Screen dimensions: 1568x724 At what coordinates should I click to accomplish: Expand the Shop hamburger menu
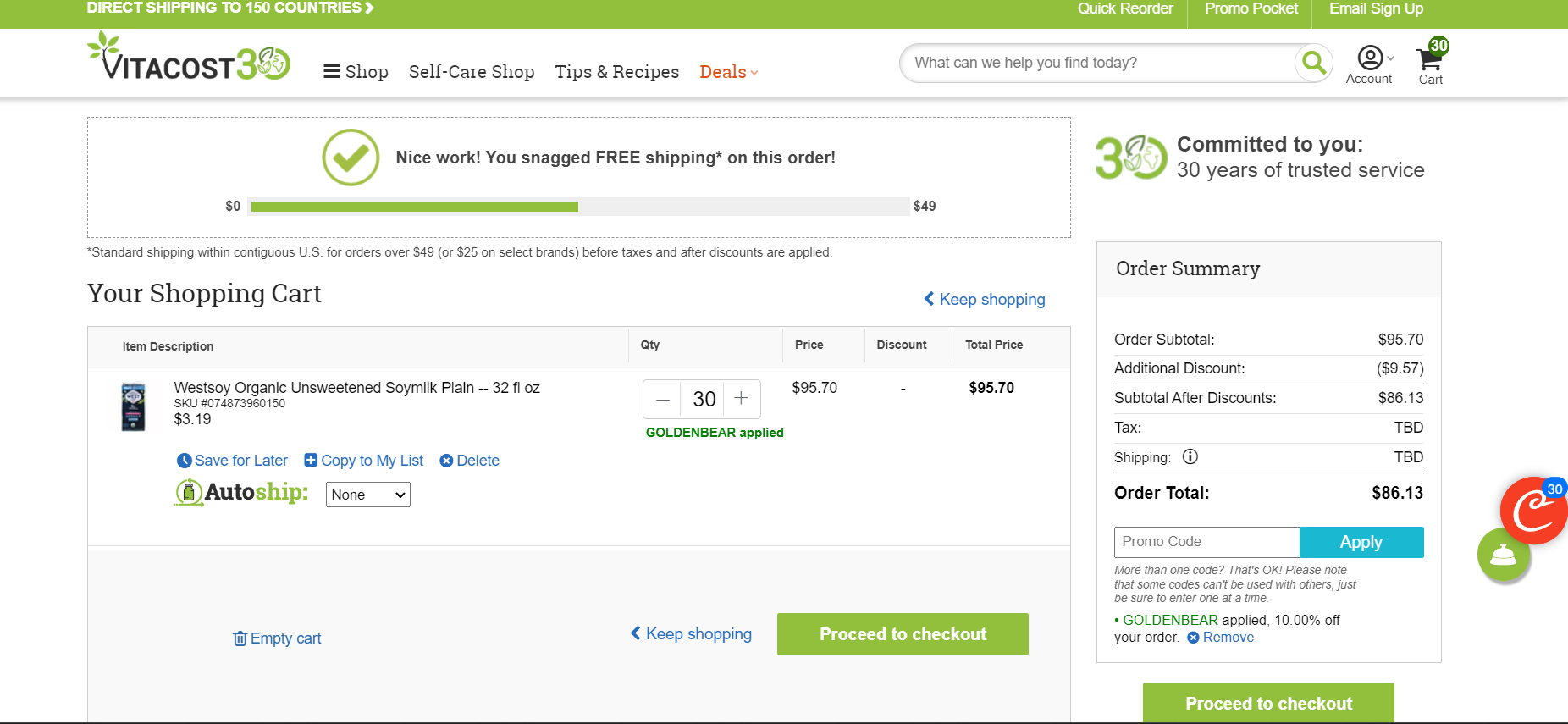pos(356,72)
